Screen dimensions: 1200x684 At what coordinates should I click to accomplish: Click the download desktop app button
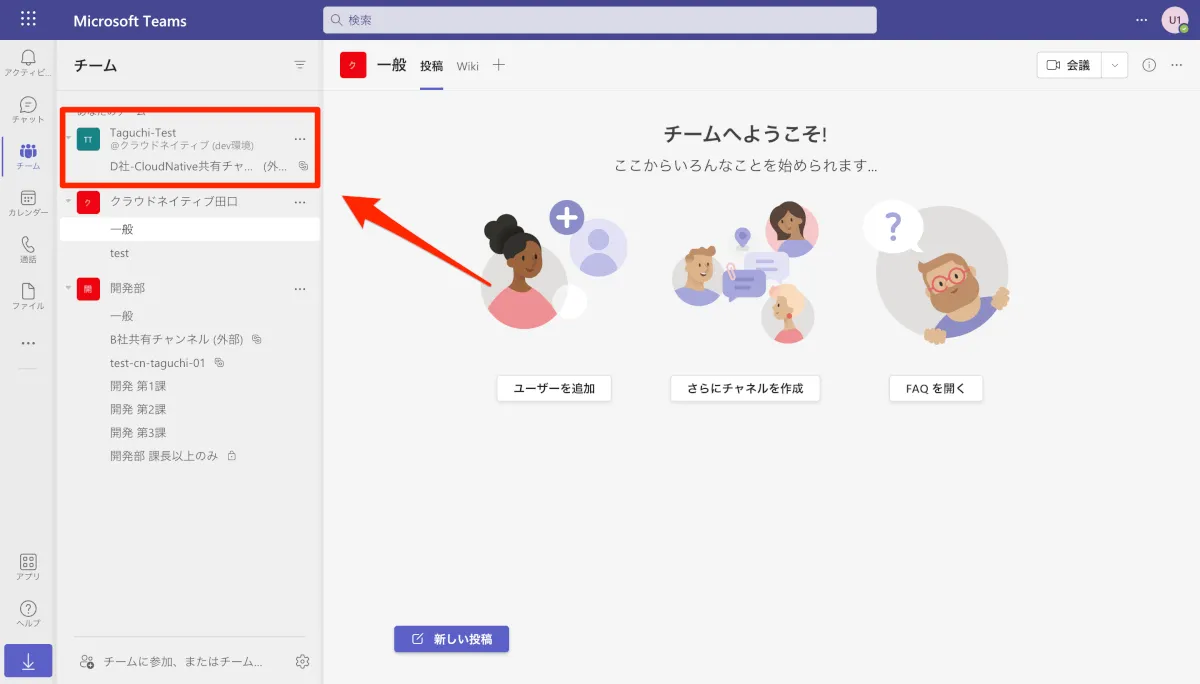28,662
